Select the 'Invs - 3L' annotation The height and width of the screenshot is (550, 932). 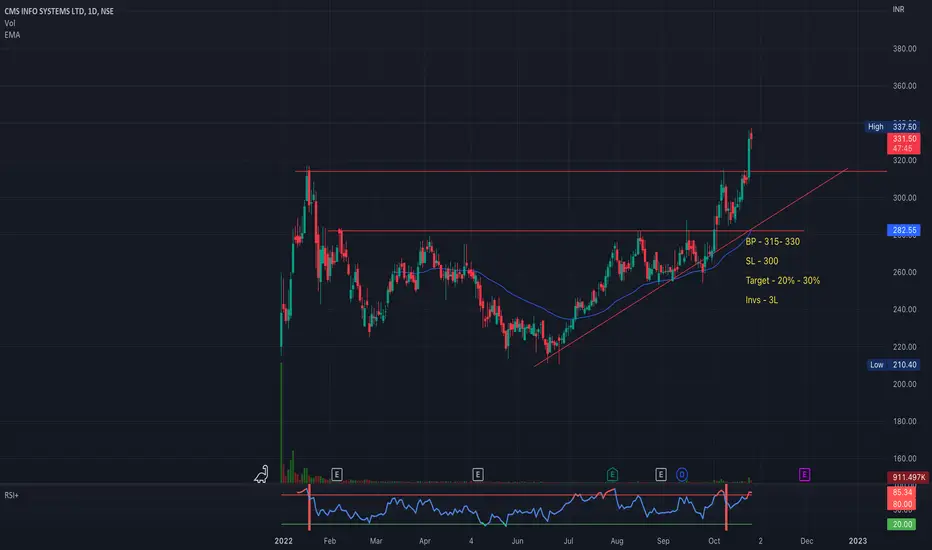(x=761, y=300)
